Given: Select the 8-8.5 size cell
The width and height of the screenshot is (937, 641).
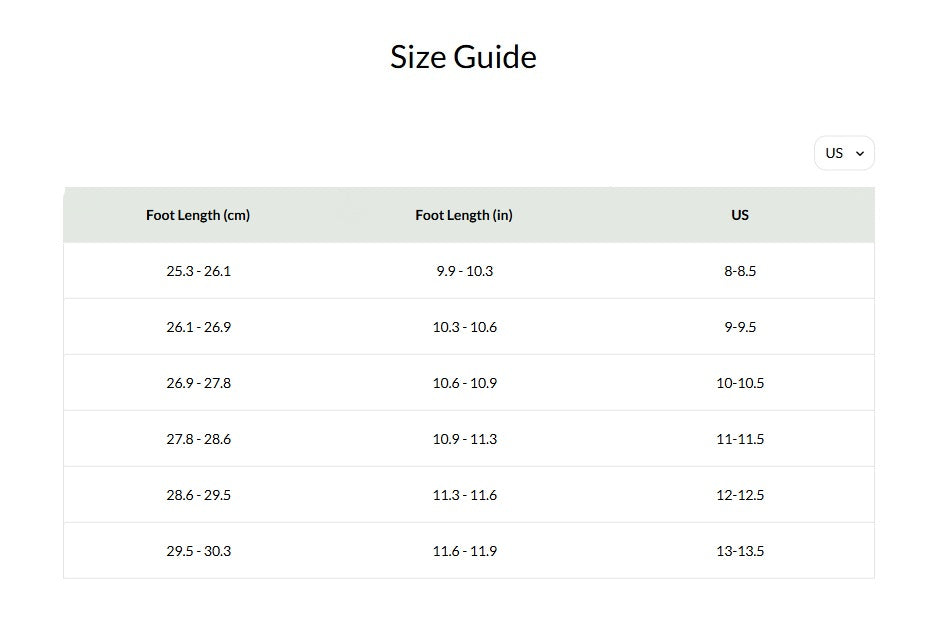Looking at the screenshot, I should click(739, 270).
